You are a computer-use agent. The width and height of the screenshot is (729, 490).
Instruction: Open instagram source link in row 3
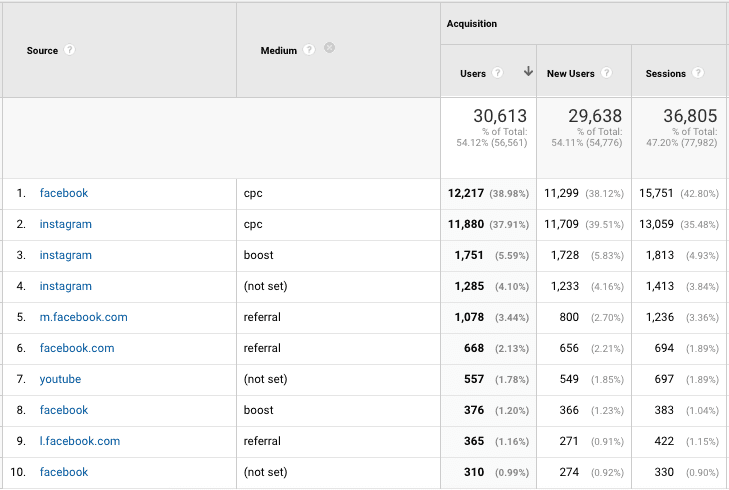click(x=66, y=255)
